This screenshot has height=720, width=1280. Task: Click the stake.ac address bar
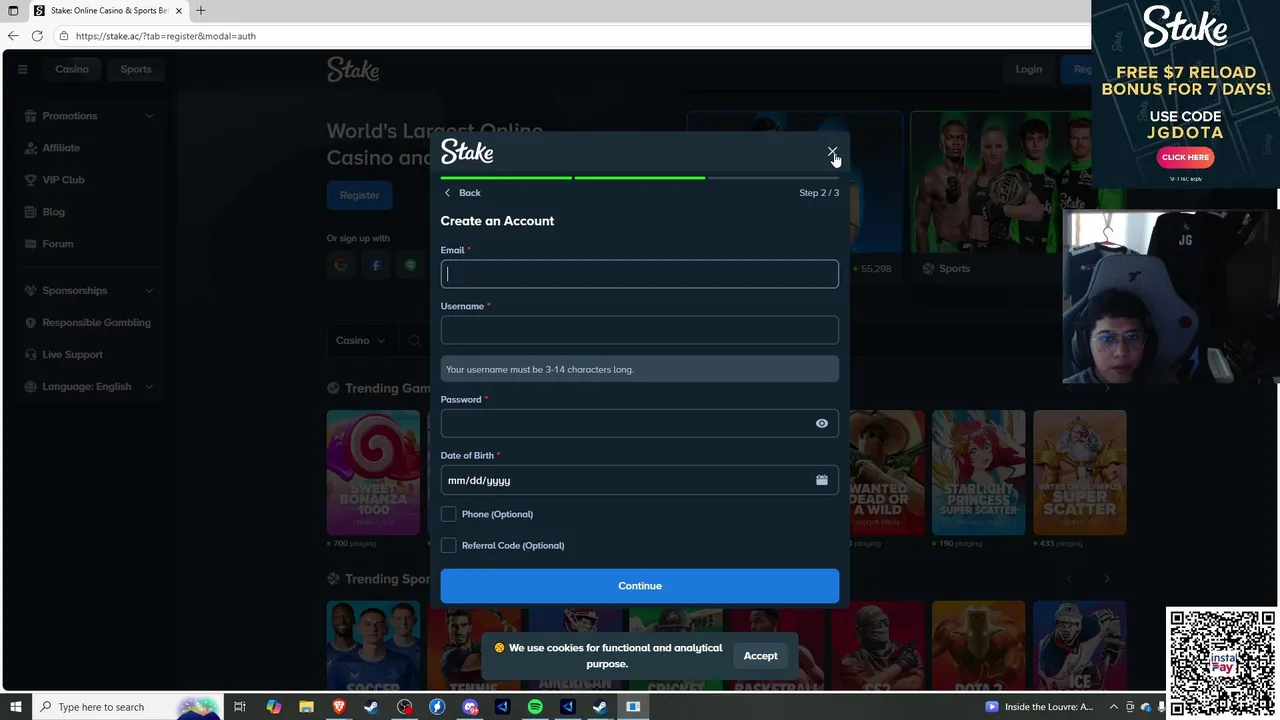coord(570,36)
